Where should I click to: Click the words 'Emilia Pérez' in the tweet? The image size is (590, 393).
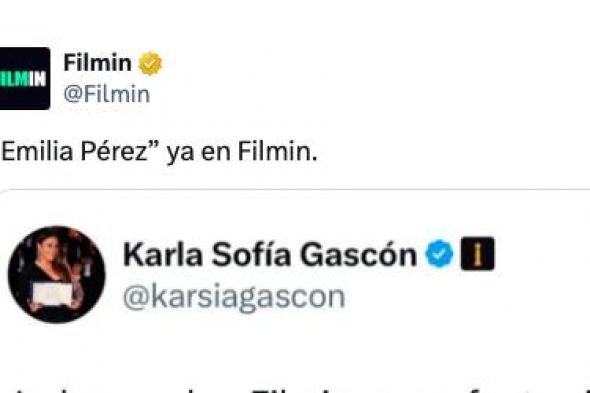[75, 152]
